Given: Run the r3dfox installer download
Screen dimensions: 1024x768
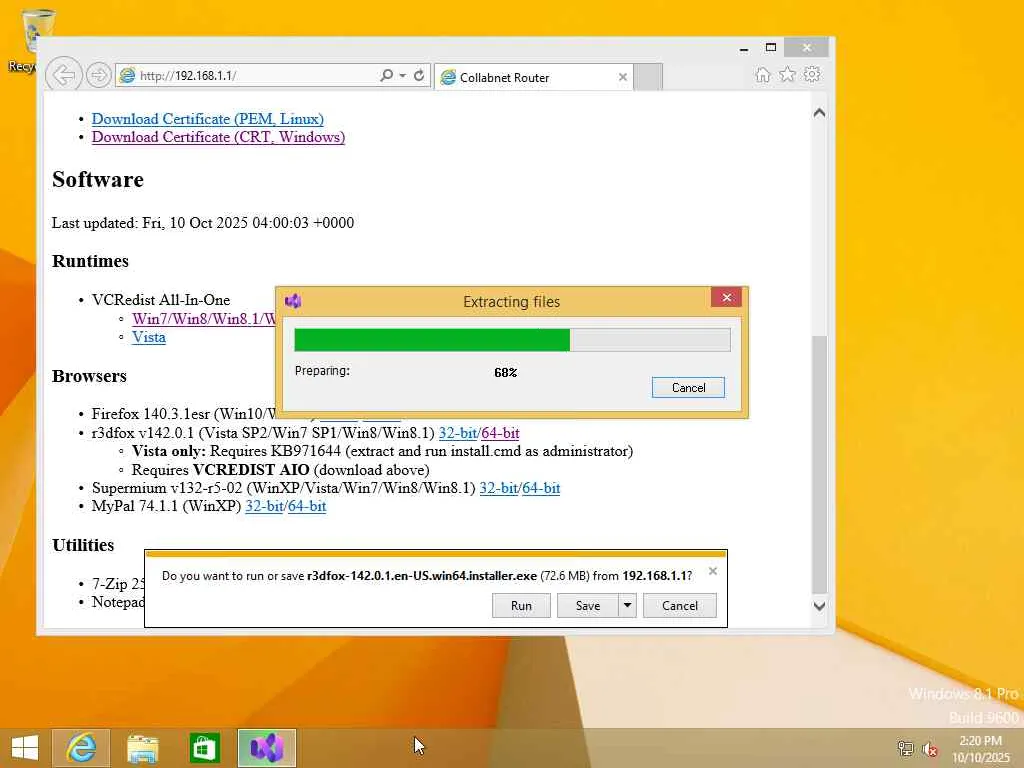Looking at the screenshot, I should point(521,605).
